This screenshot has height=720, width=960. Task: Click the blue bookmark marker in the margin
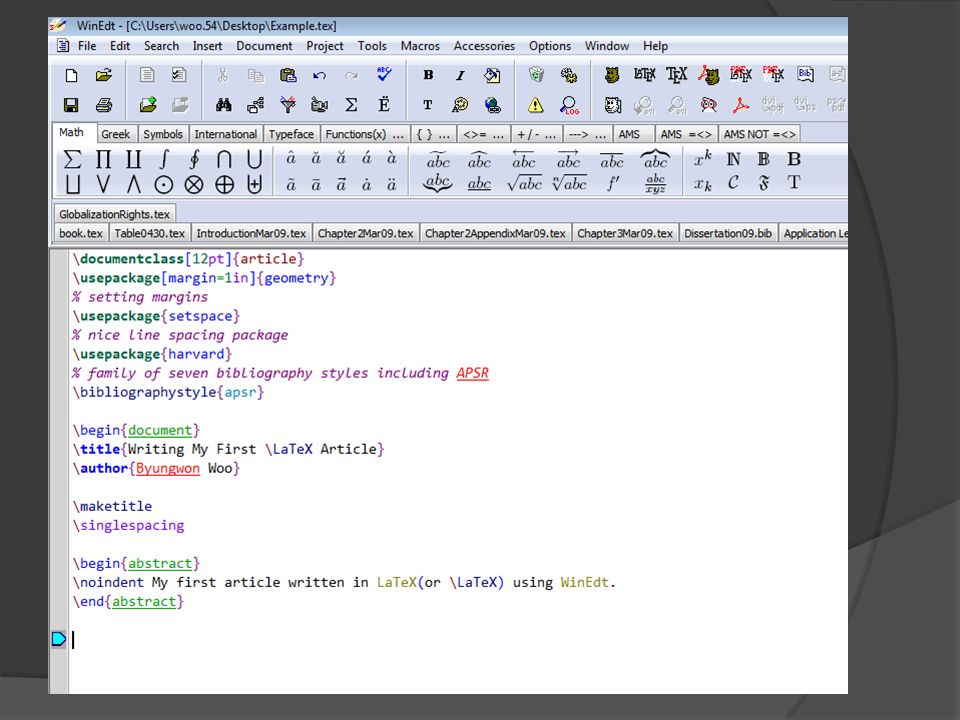pos(59,639)
